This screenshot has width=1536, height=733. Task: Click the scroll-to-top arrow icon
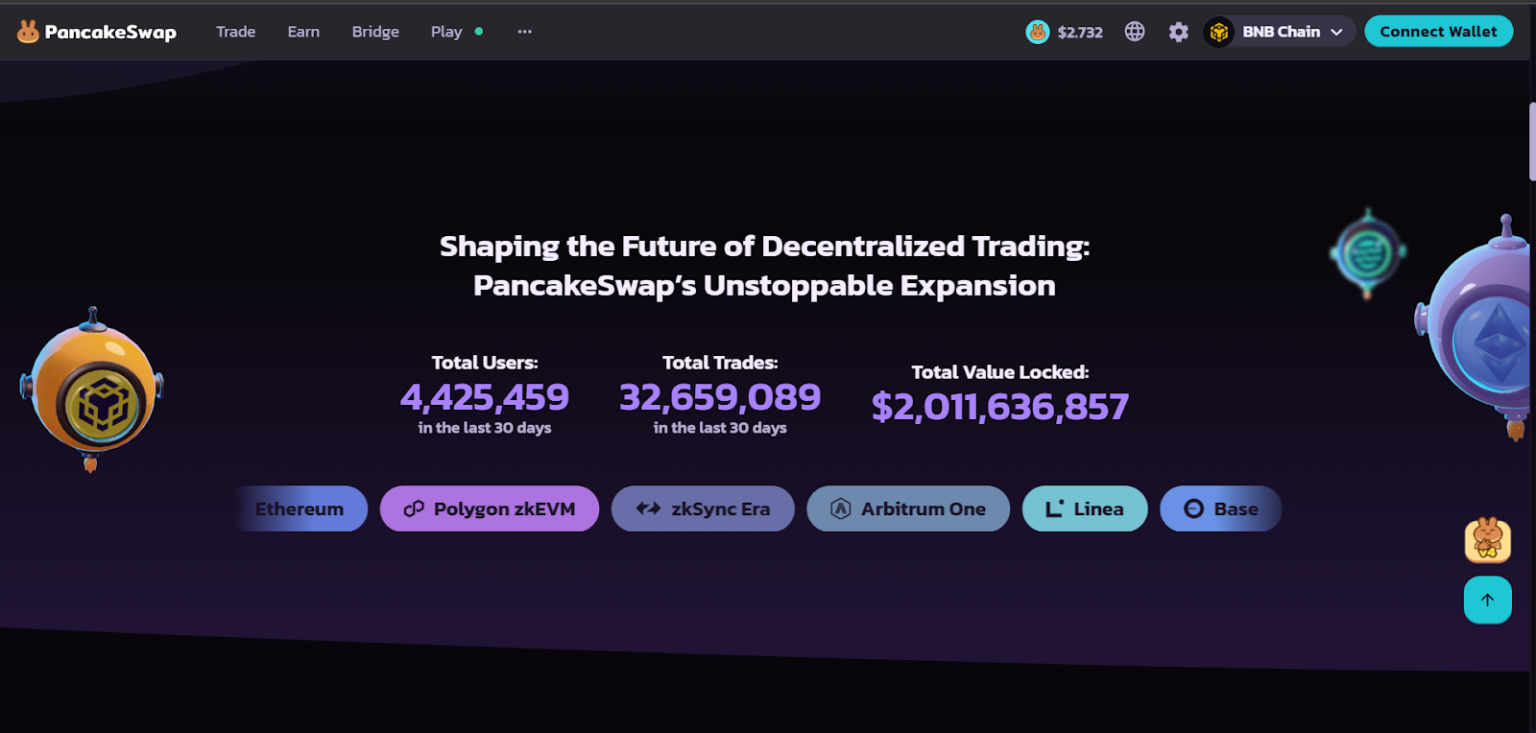pos(1487,600)
